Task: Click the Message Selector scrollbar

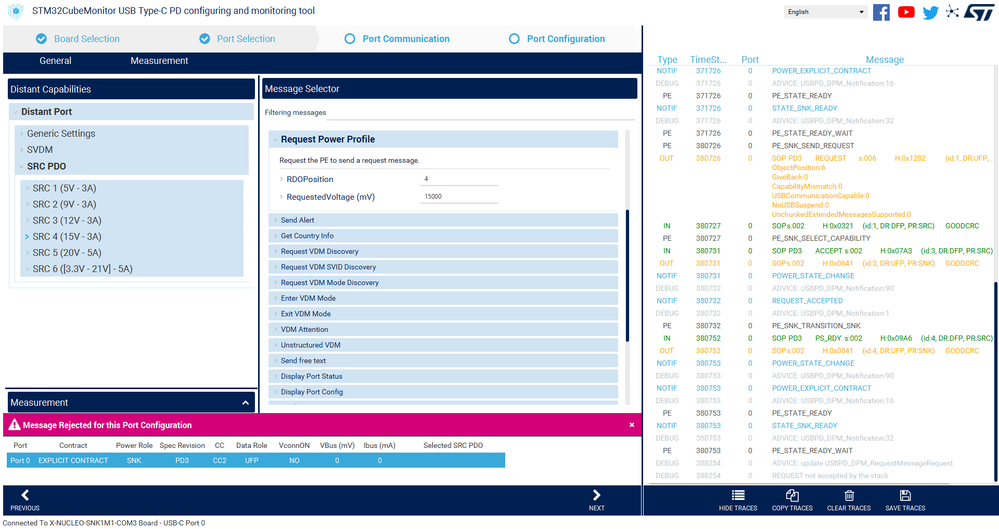Action: click(628, 275)
